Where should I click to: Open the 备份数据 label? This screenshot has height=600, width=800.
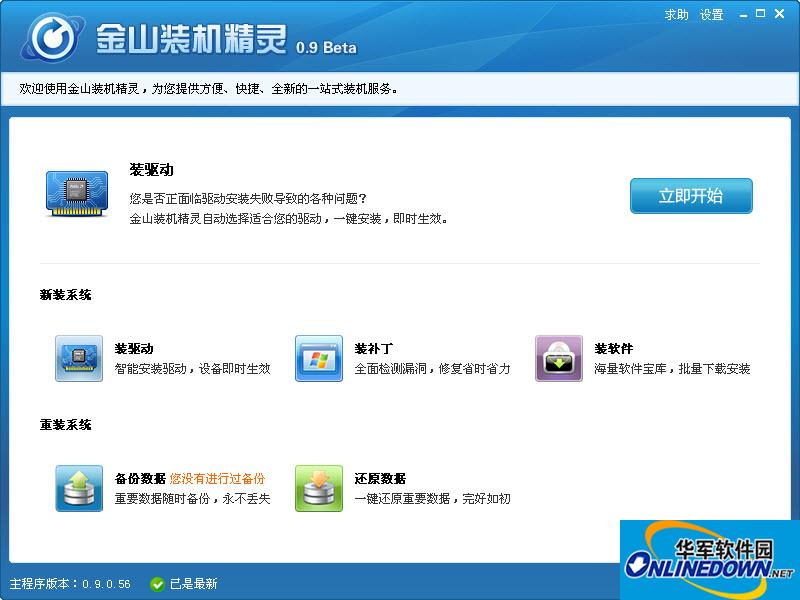[x=140, y=479]
